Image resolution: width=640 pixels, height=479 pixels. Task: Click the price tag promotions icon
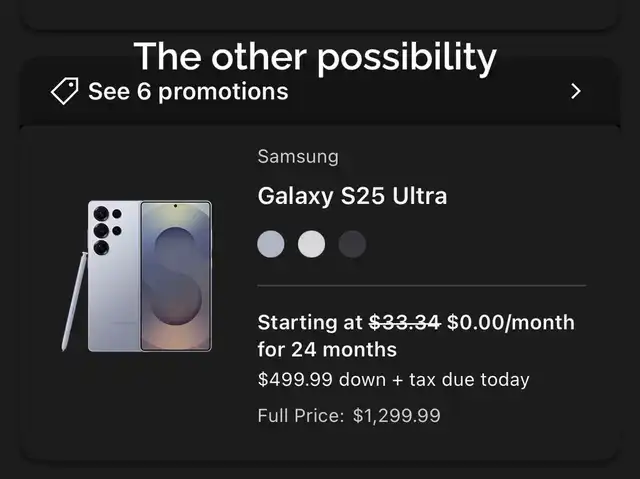(64, 91)
